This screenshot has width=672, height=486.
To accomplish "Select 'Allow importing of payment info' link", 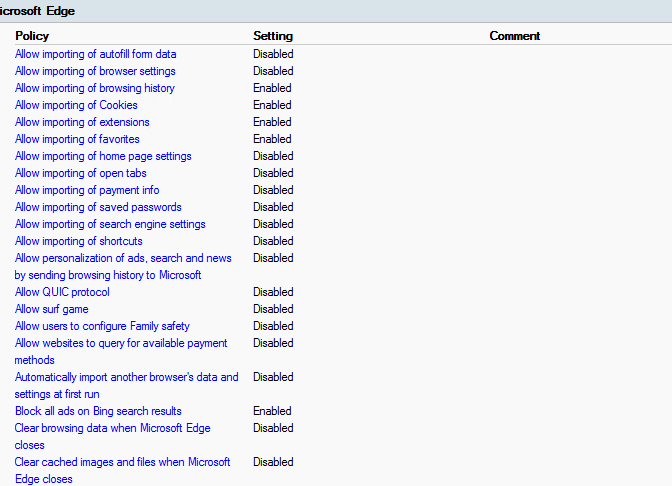I will (87, 190).
